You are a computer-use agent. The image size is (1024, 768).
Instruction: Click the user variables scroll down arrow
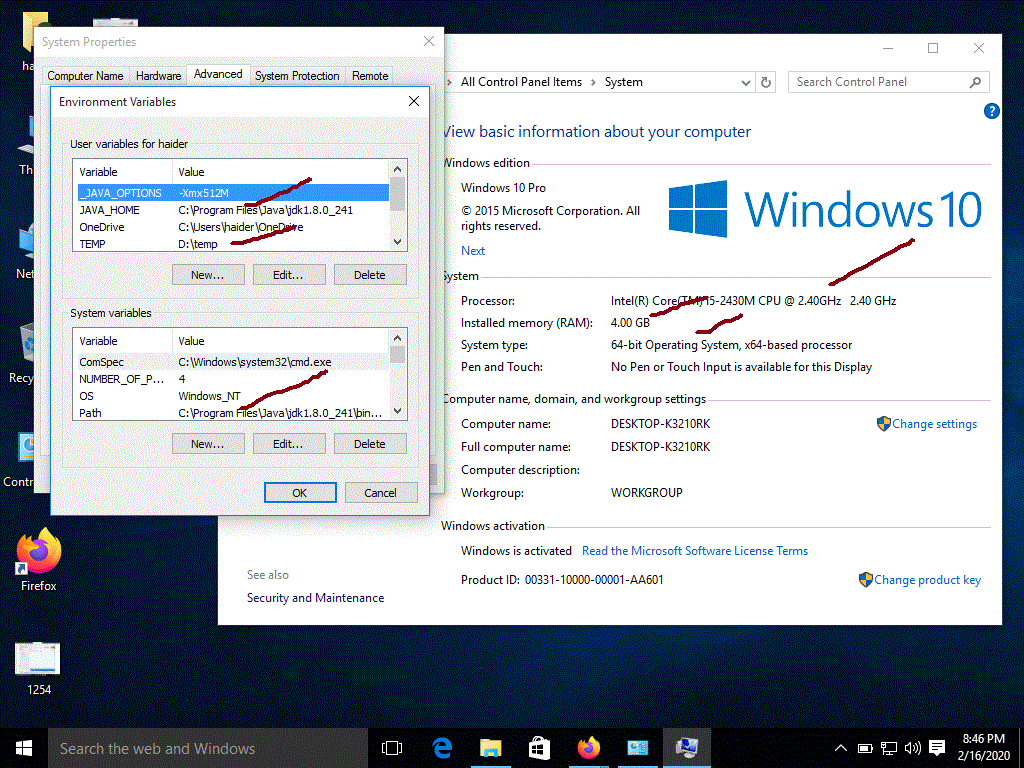pos(397,242)
